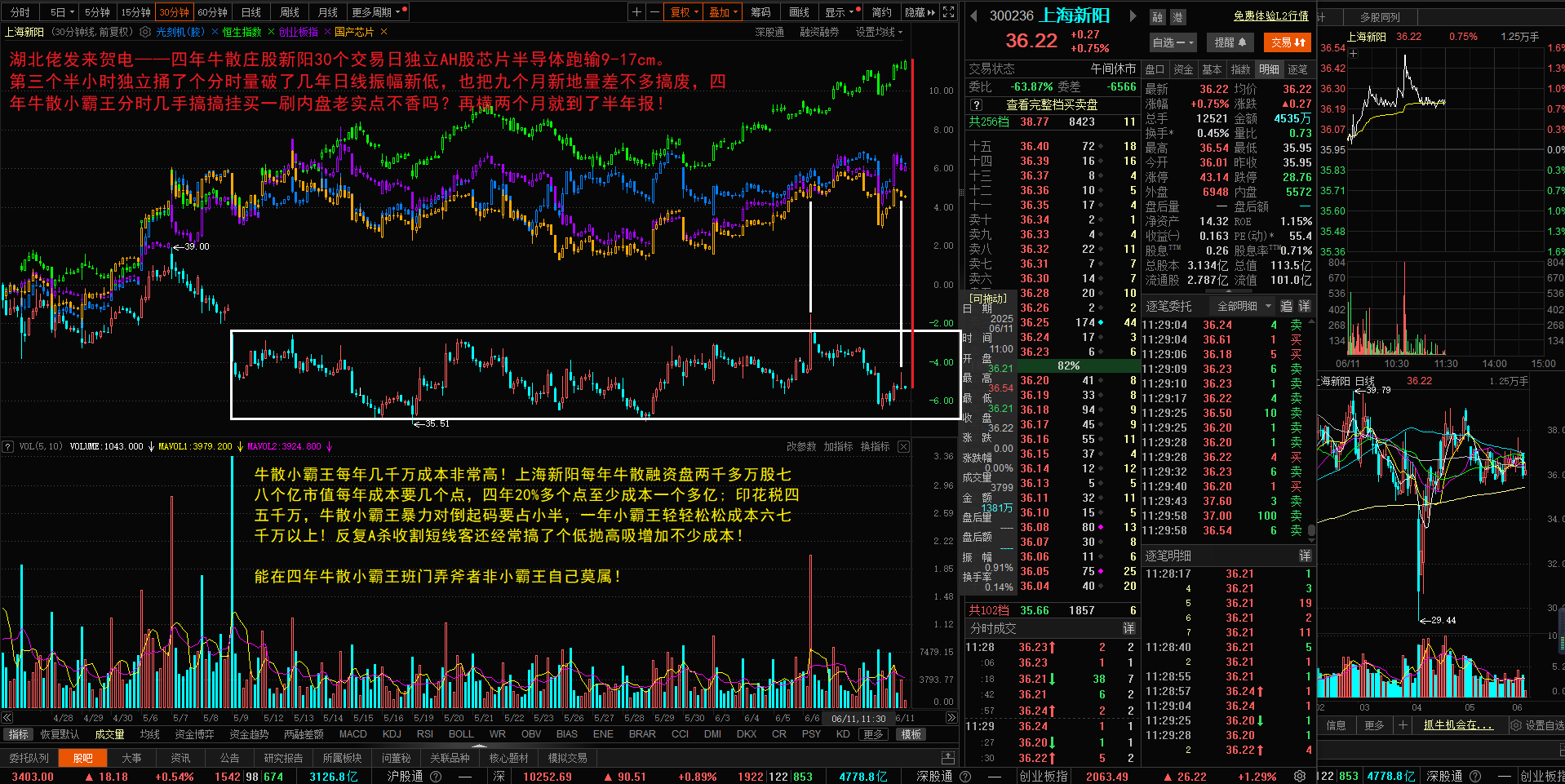
Task: Open volume panel help question mark
Action: [x=7, y=446]
